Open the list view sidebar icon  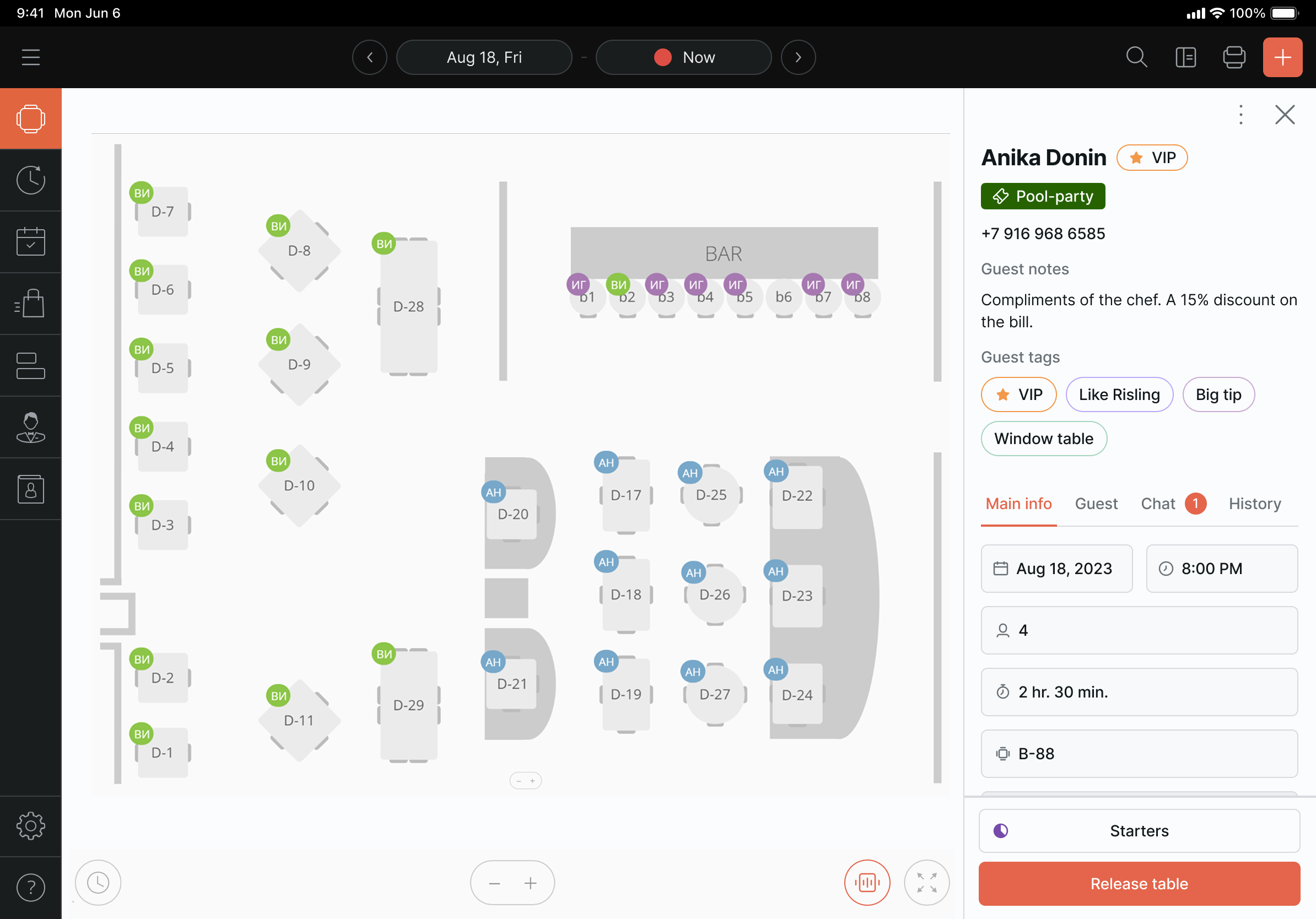coord(30,365)
